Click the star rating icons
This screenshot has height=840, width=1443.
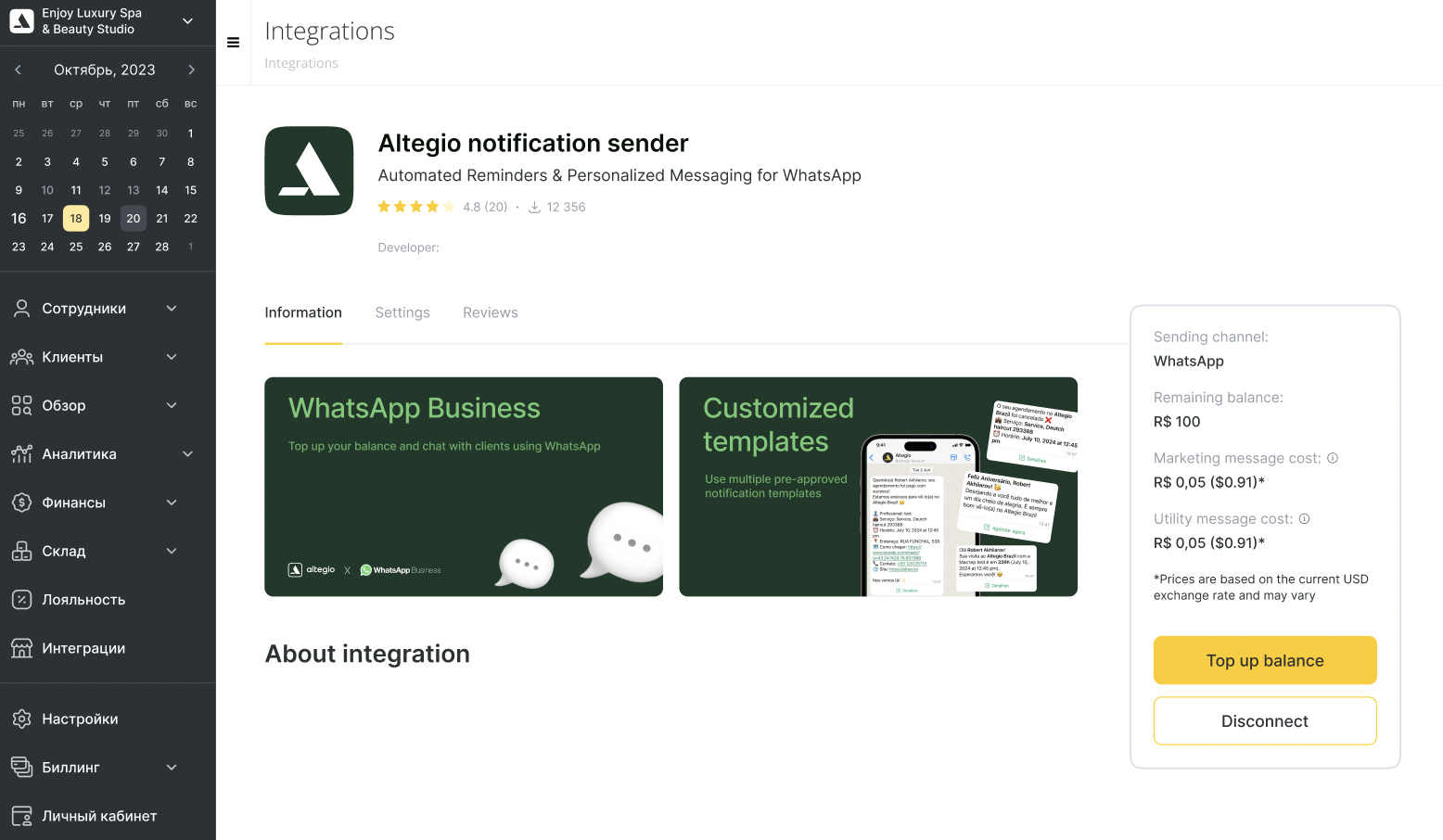pyautogui.click(x=416, y=207)
